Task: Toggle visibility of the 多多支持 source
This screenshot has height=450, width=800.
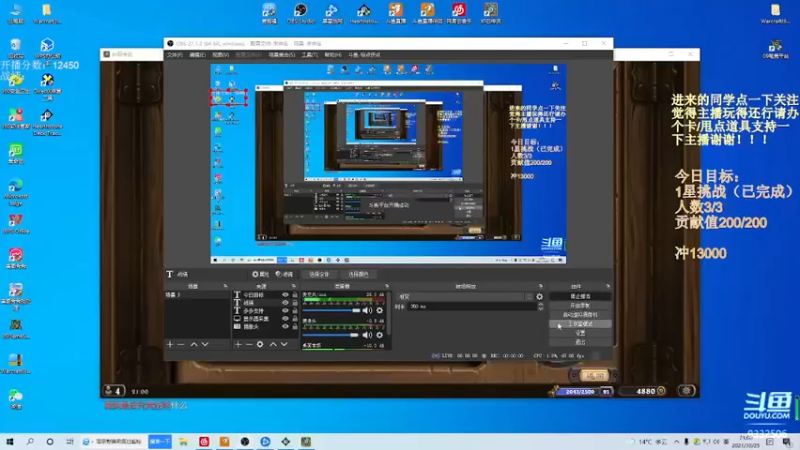Action: pos(285,311)
